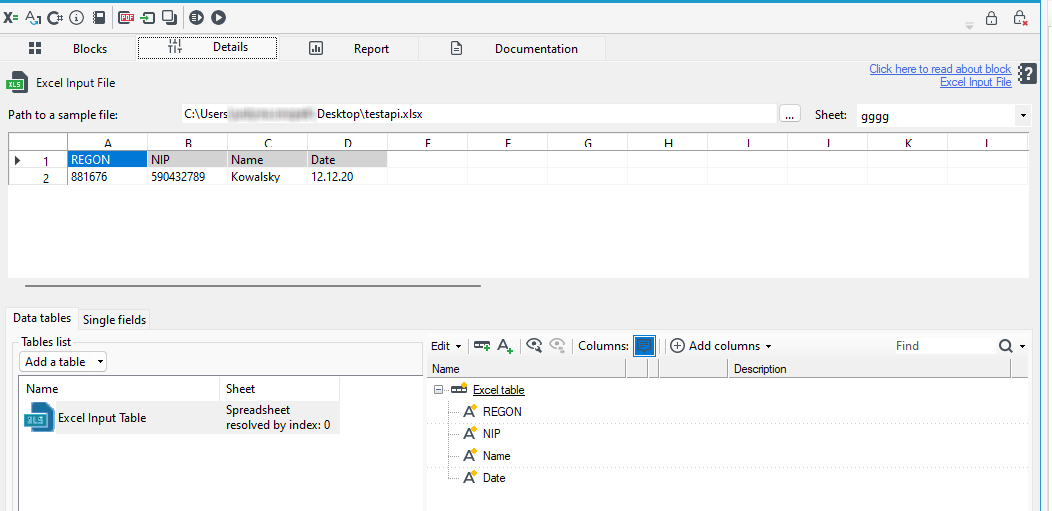Click the A rename icon with blue arrow
Screen dimensions: 1052x511
(x=33, y=18)
